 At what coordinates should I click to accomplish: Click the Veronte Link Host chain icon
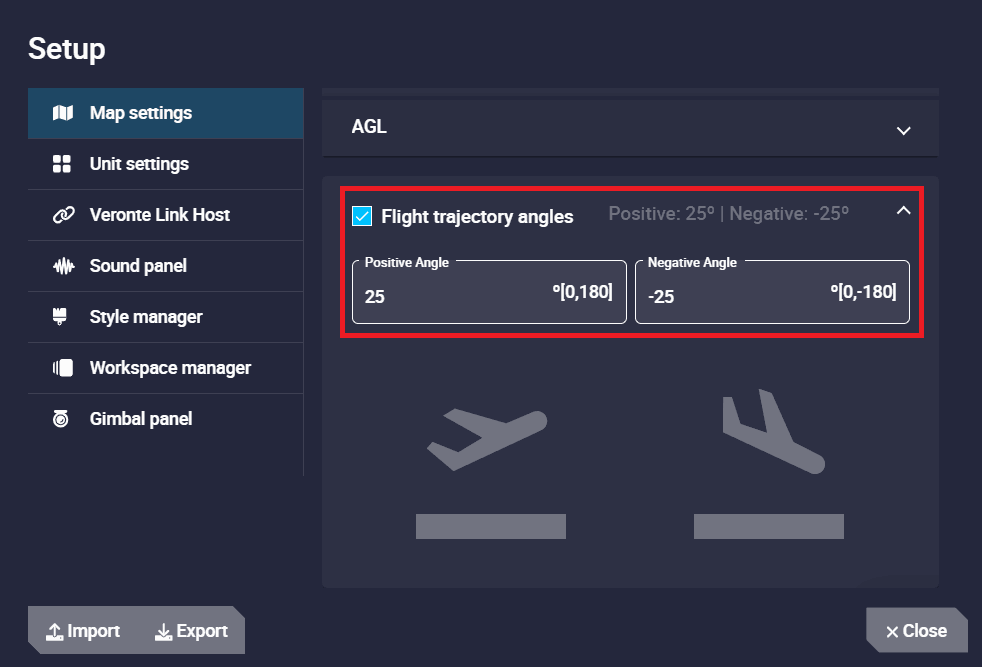point(62,215)
